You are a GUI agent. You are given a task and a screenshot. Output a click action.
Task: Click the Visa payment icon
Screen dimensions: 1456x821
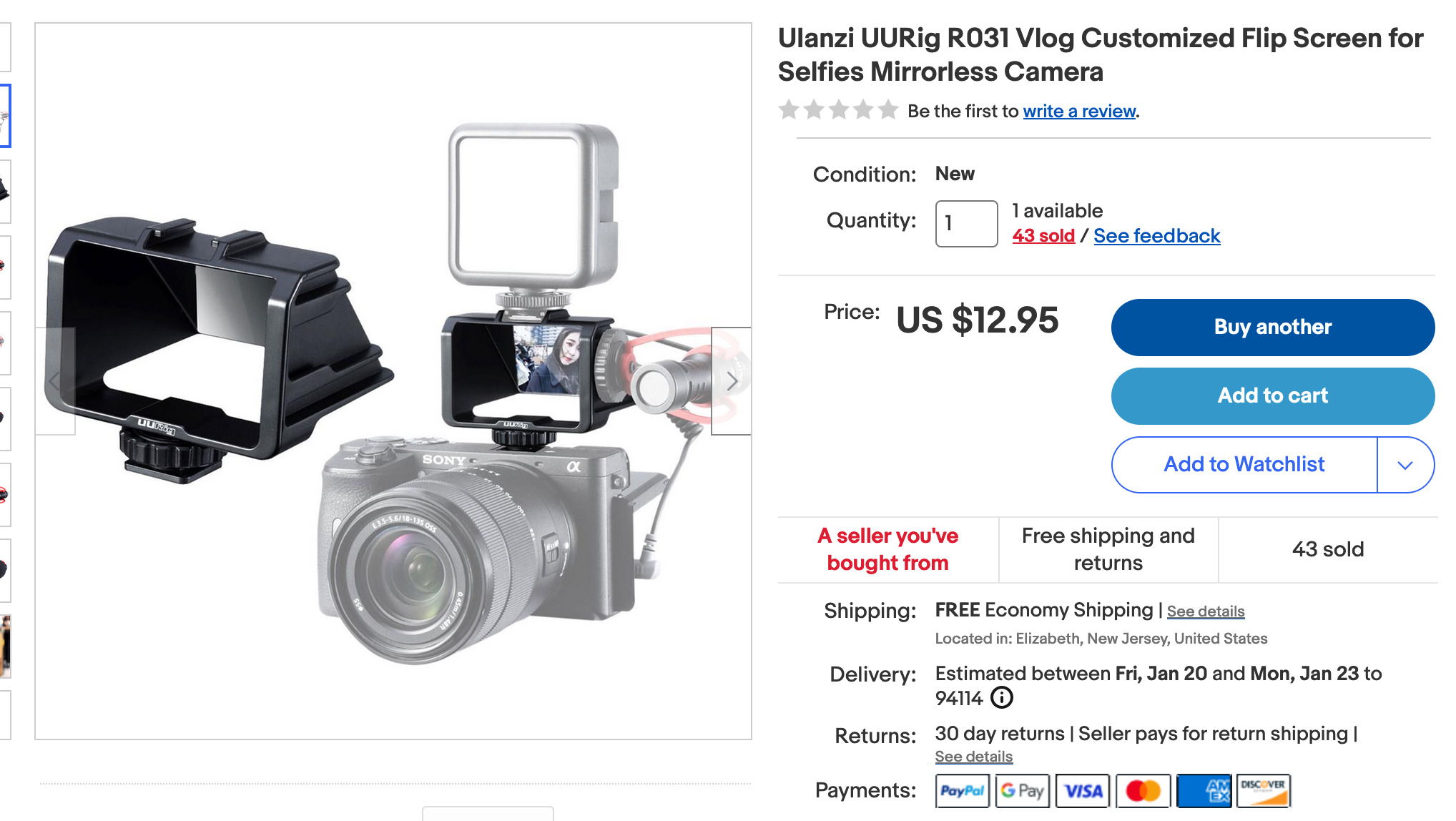[1083, 791]
